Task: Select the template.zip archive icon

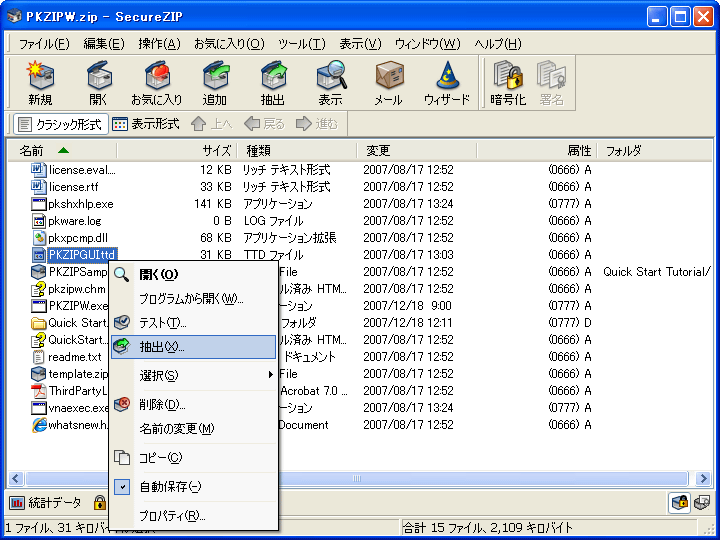Action: click(x=39, y=374)
